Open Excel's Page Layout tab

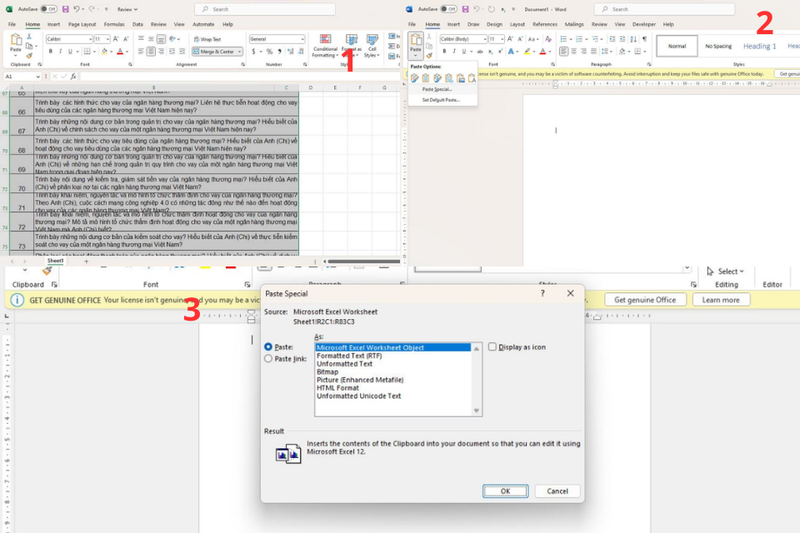pos(82,24)
